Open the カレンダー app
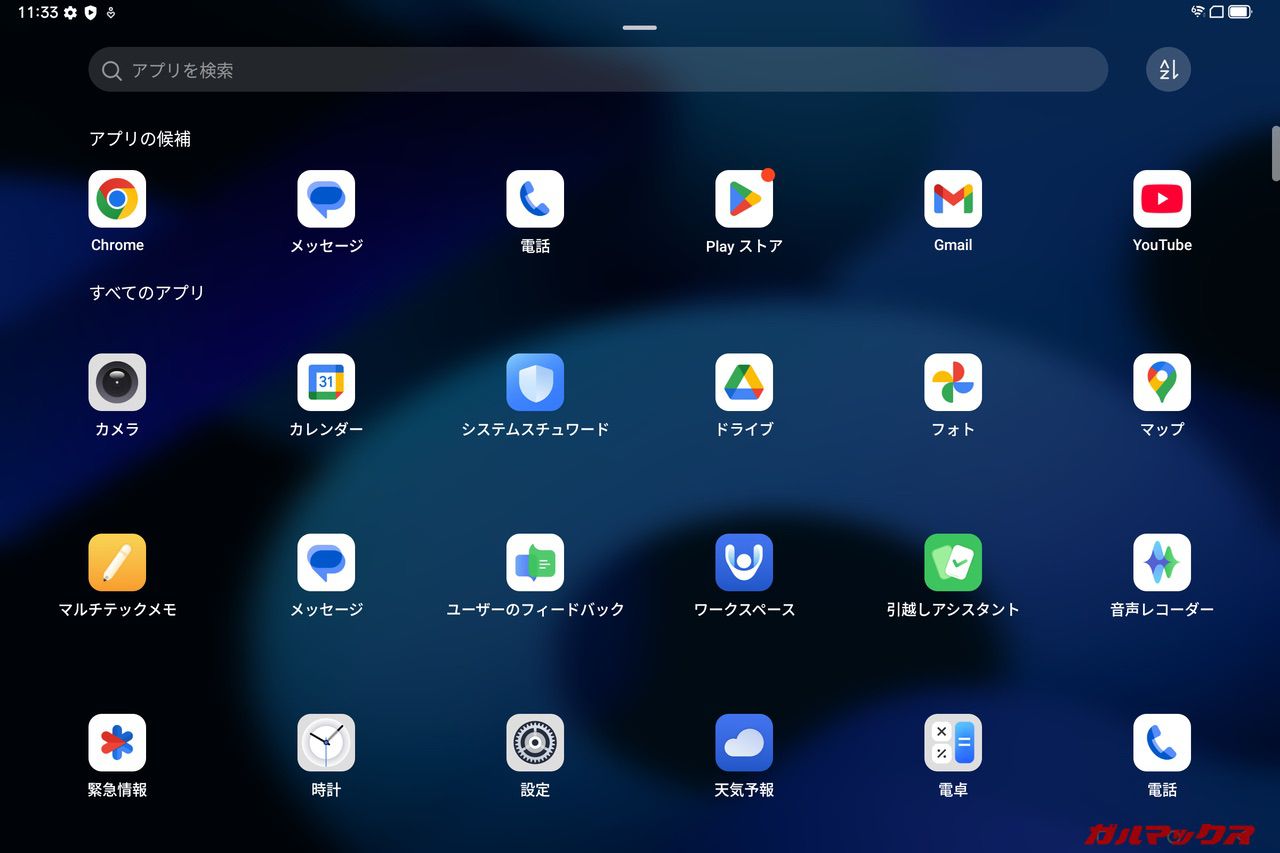 (x=326, y=382)
